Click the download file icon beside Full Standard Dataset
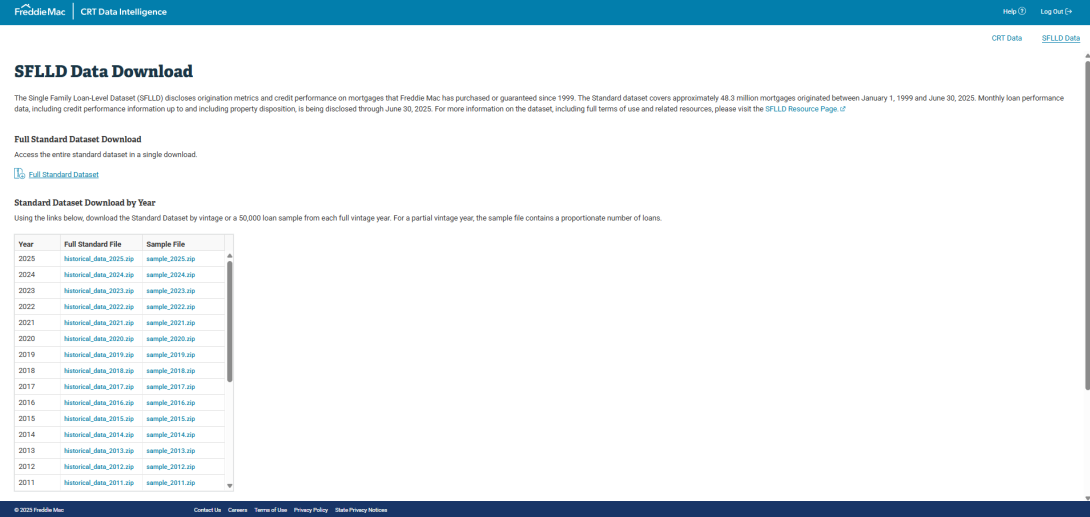The image size is (1090, 517). pos(20,174)
